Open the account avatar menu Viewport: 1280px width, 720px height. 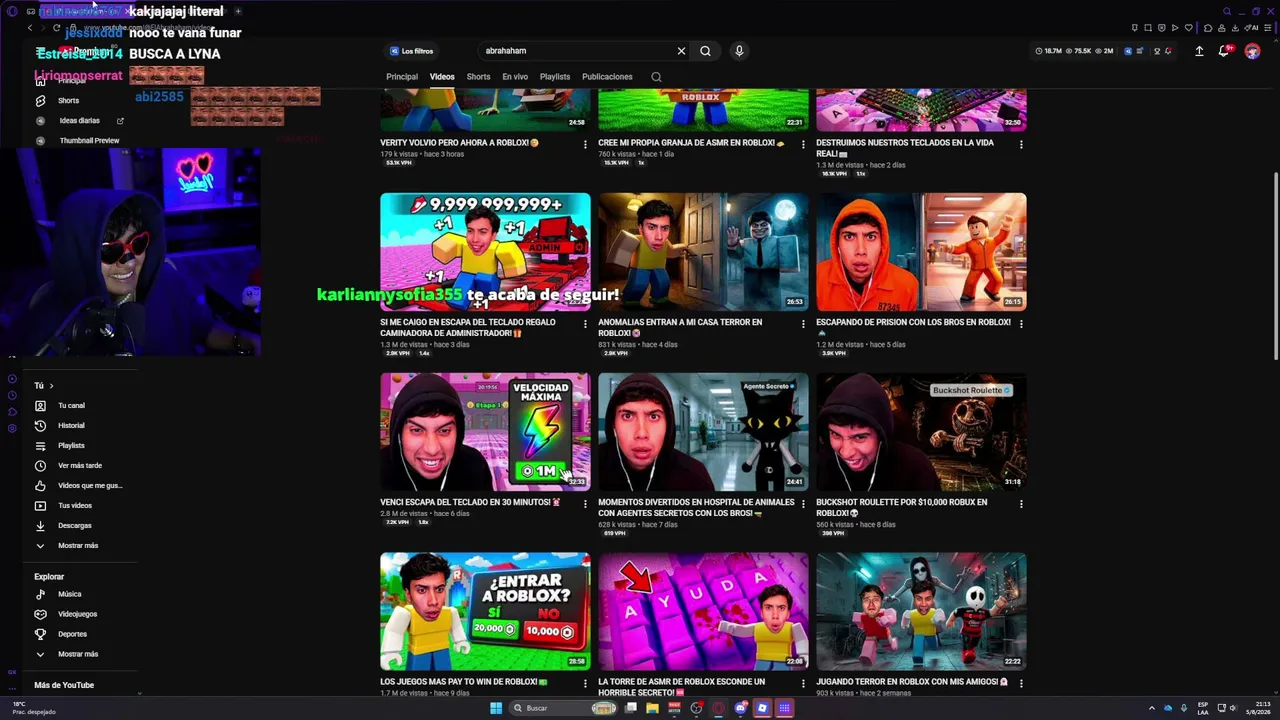coord(1252,51)
